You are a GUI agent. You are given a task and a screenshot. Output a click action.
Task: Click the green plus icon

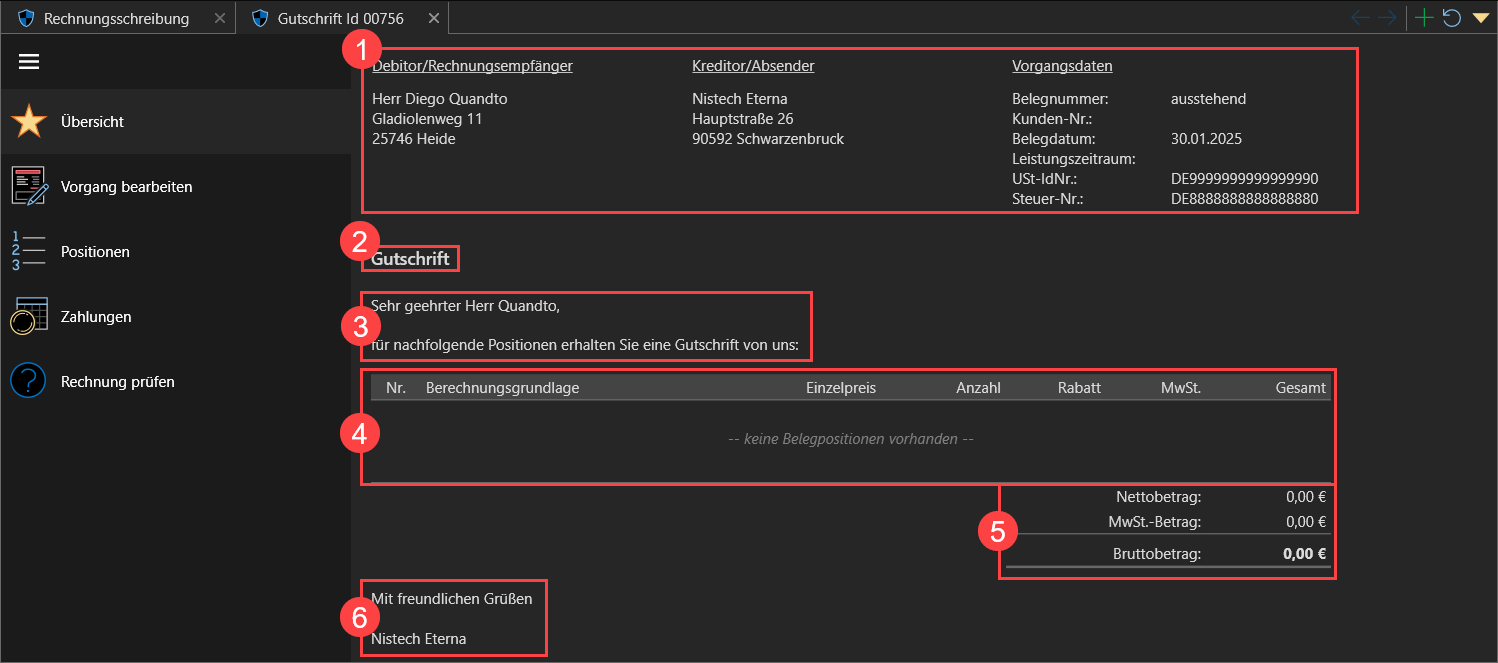click(x=1424, y=18)
